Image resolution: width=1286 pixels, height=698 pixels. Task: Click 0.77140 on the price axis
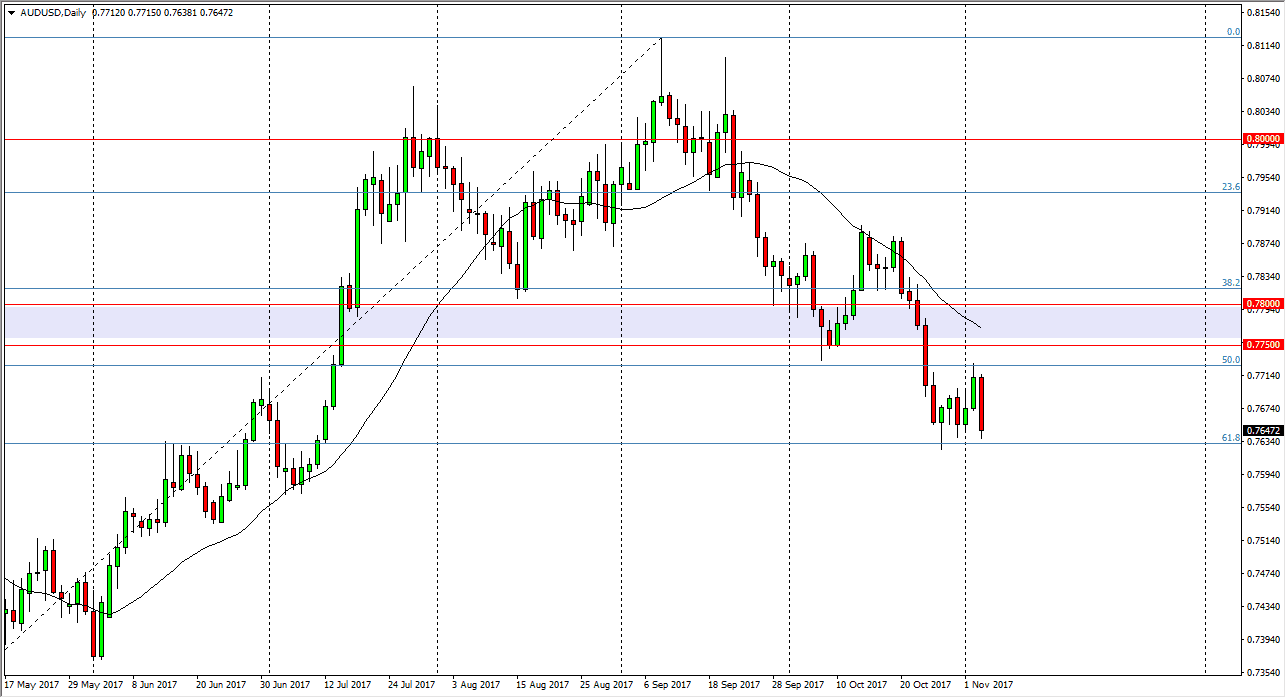point(1262,376)
